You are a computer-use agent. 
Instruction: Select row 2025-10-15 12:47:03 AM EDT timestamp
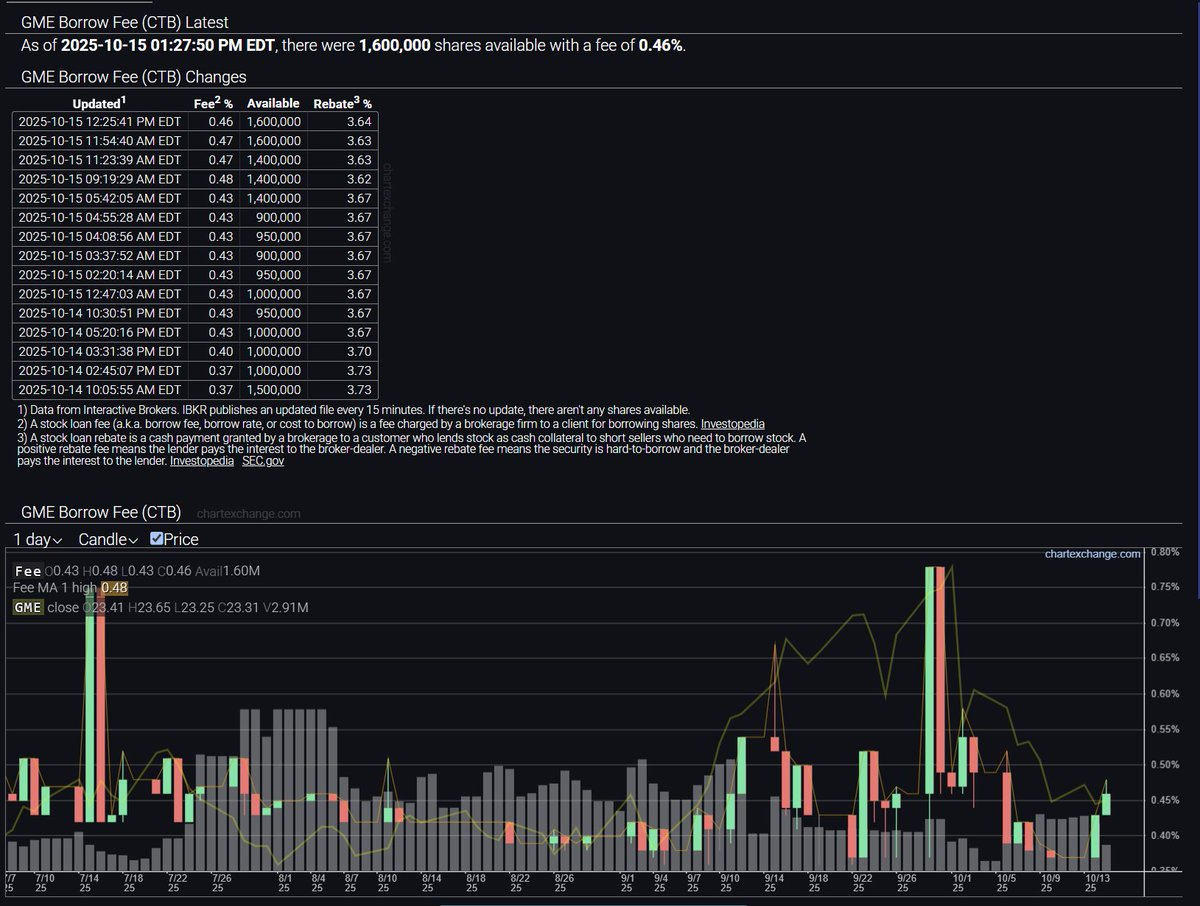pos(99,294)
